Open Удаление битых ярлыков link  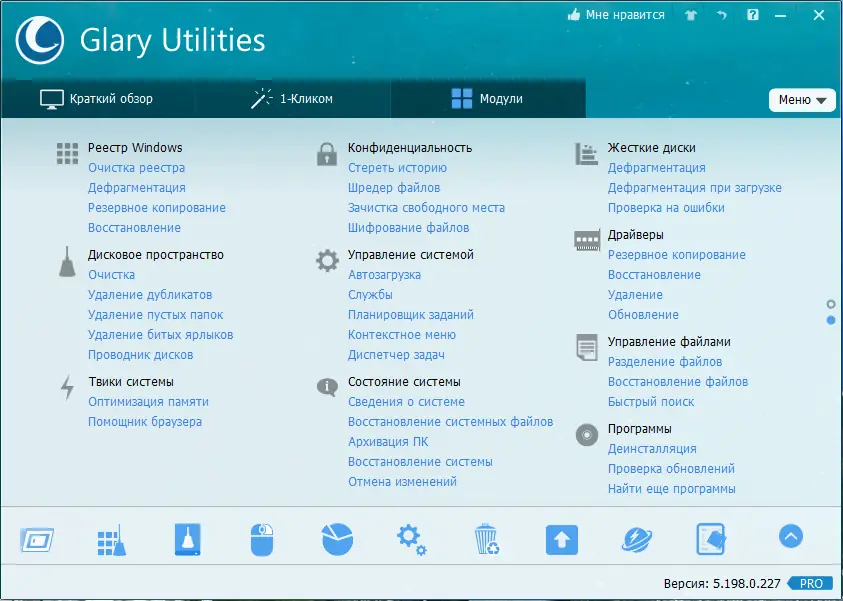coord(161,335)
